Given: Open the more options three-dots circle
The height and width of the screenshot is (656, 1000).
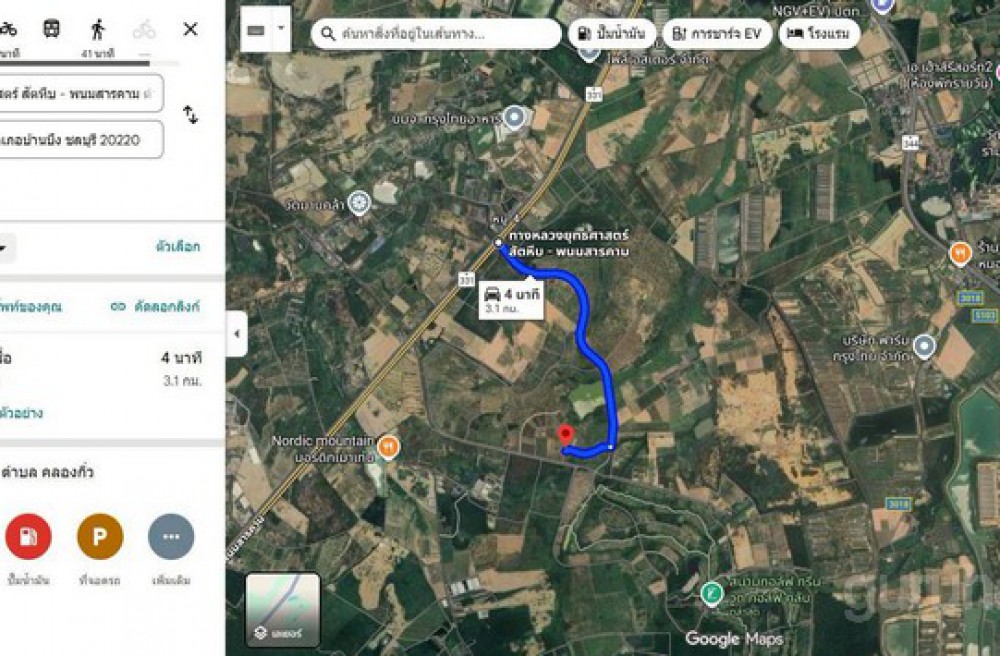Looking at the screenshot, I should click(171, 536).
